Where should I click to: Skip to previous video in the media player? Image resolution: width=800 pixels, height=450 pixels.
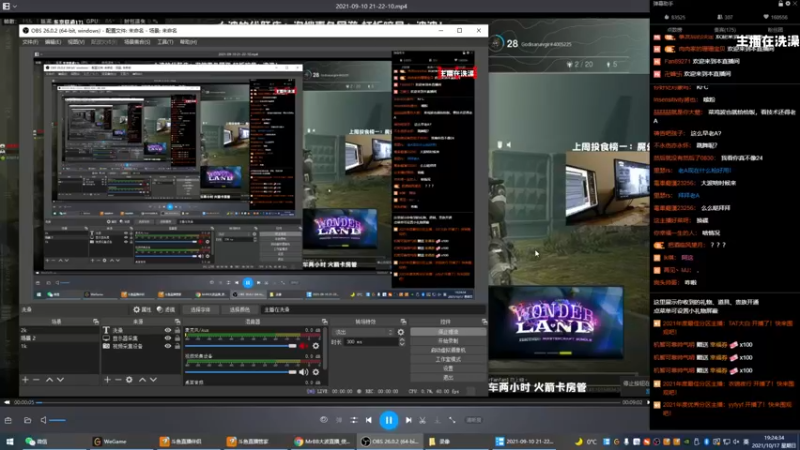pyautogui.click(x=368, y=420)
